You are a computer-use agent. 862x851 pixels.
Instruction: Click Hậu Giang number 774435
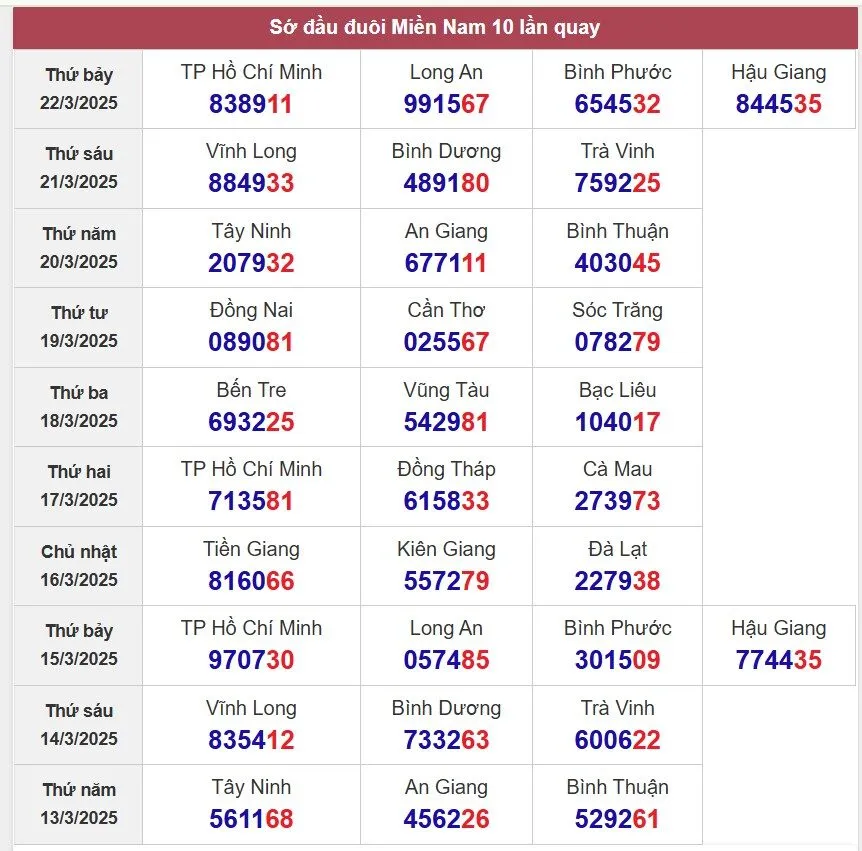pyautogui.click(x=778, y=659)
